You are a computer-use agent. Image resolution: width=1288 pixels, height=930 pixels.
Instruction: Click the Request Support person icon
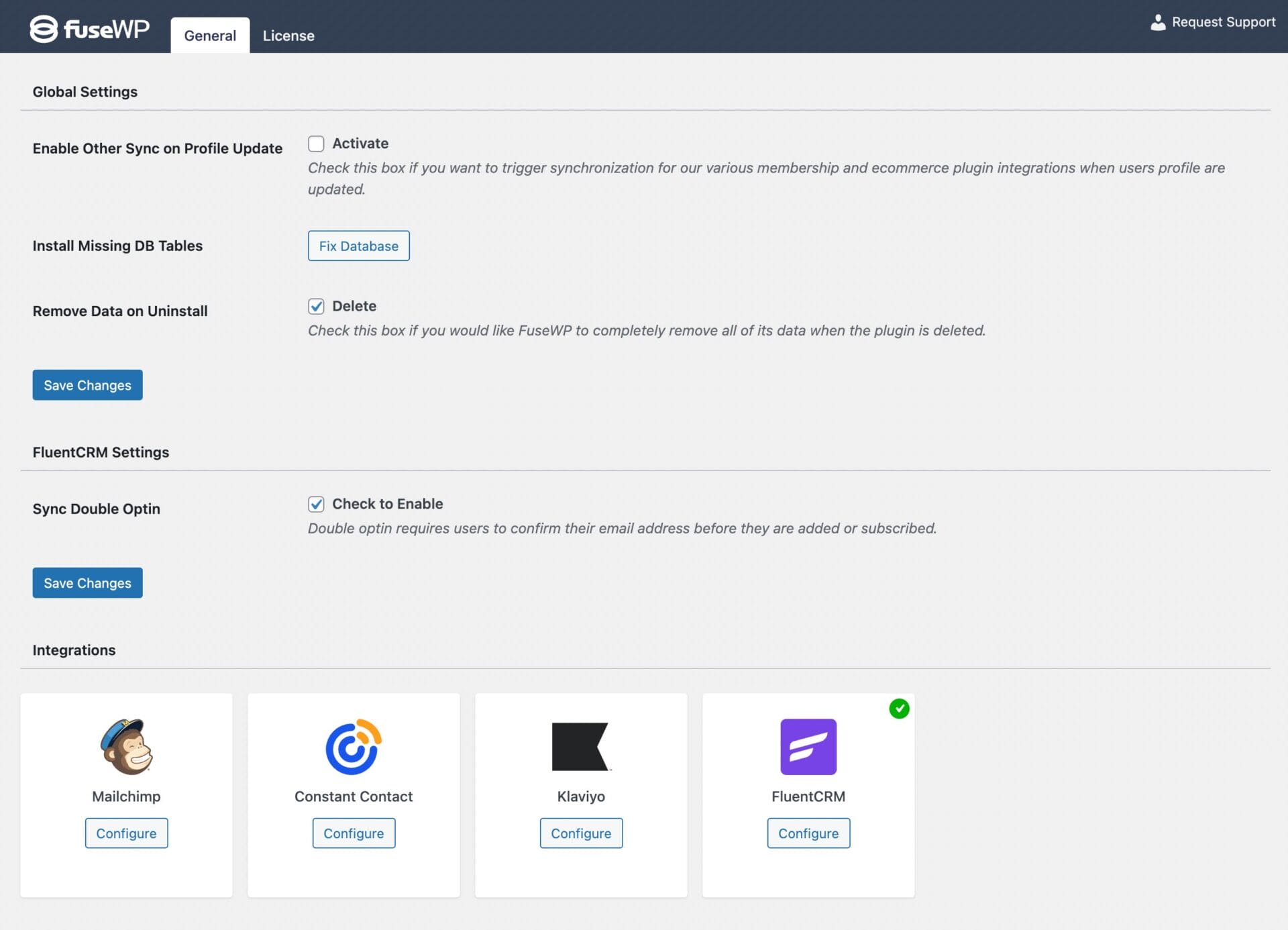coord(1157,21)
